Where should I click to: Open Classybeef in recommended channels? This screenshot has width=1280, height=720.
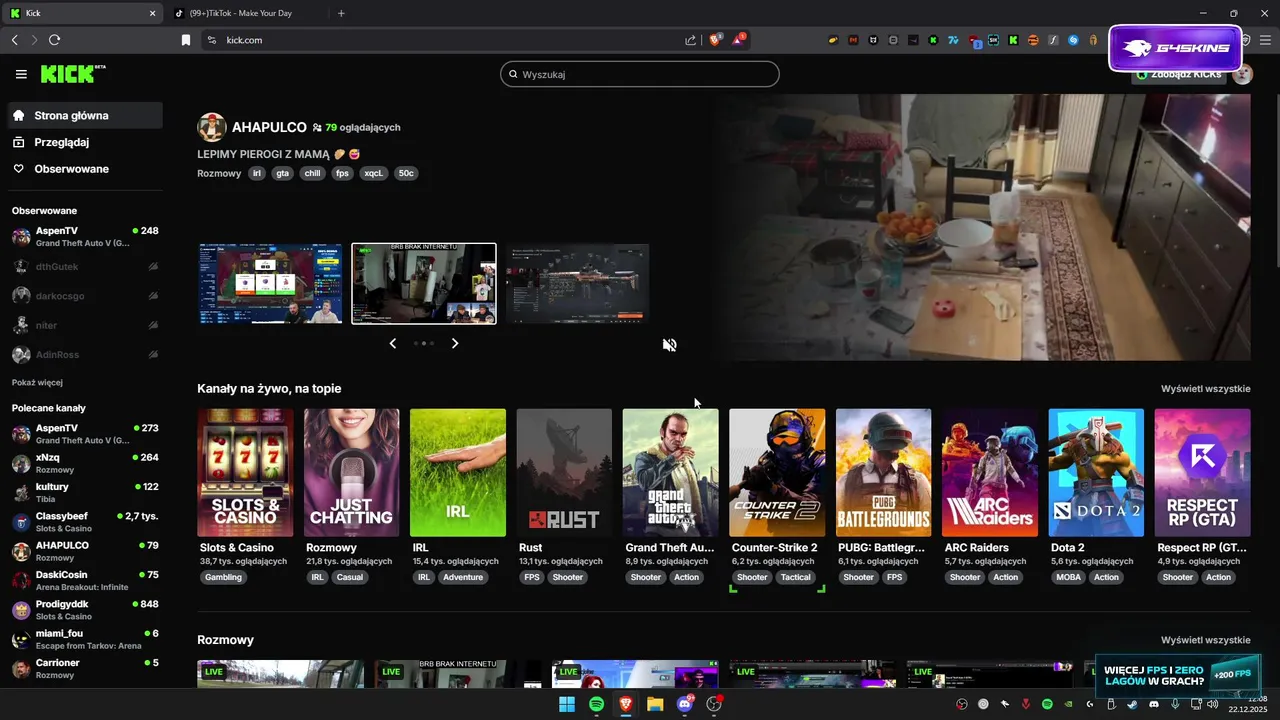(x=85, y=521)
